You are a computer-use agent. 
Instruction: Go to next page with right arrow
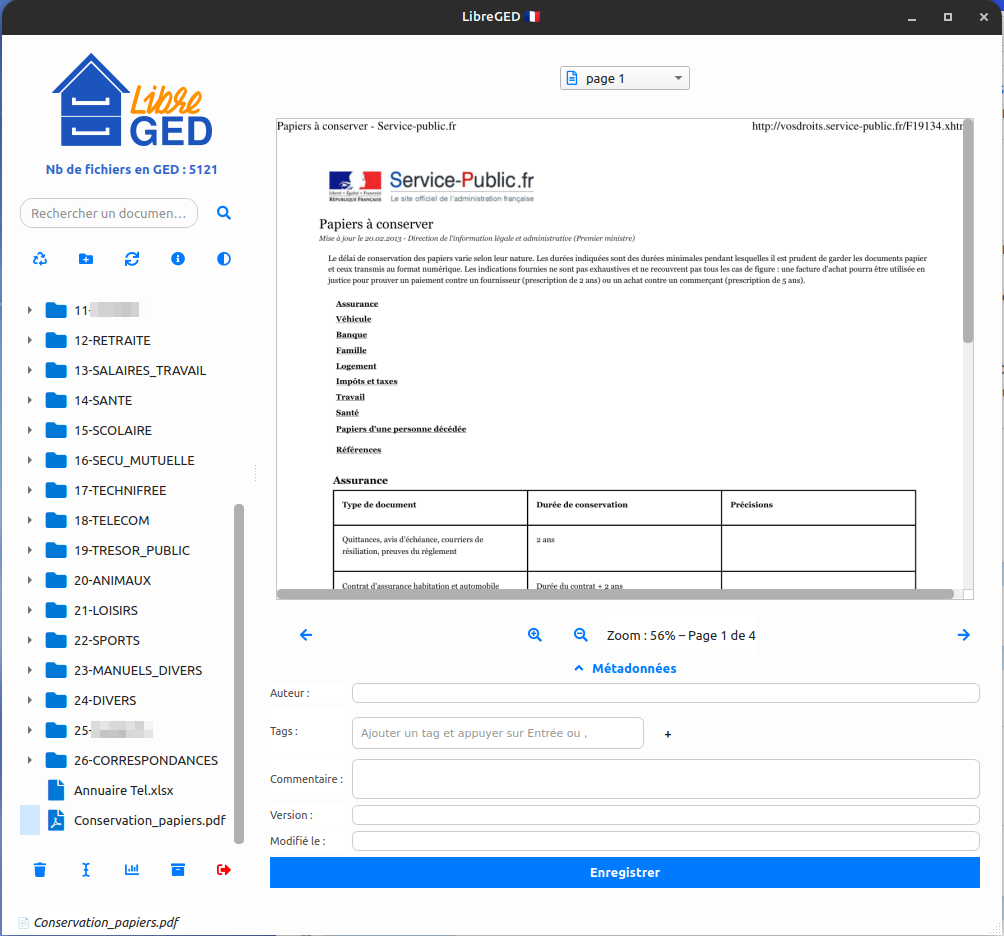tap(964, 635)
